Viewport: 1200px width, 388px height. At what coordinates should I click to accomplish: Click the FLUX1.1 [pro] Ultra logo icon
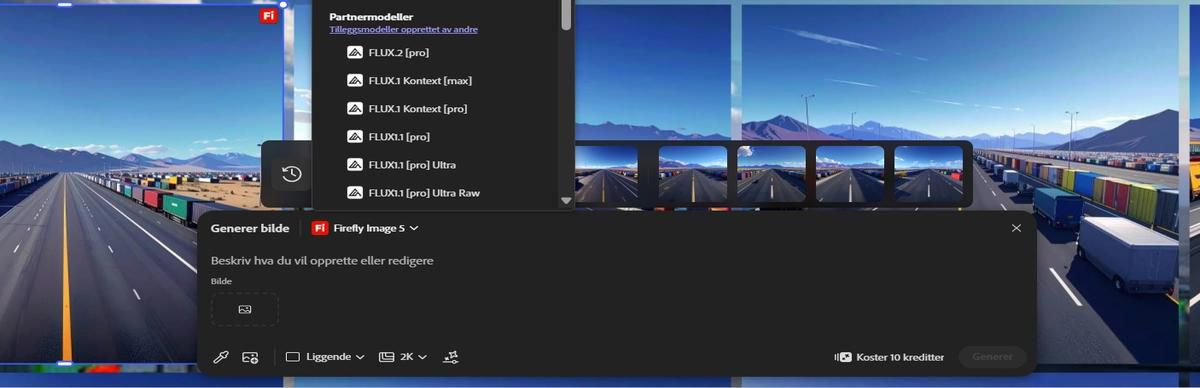coord(354,164)
